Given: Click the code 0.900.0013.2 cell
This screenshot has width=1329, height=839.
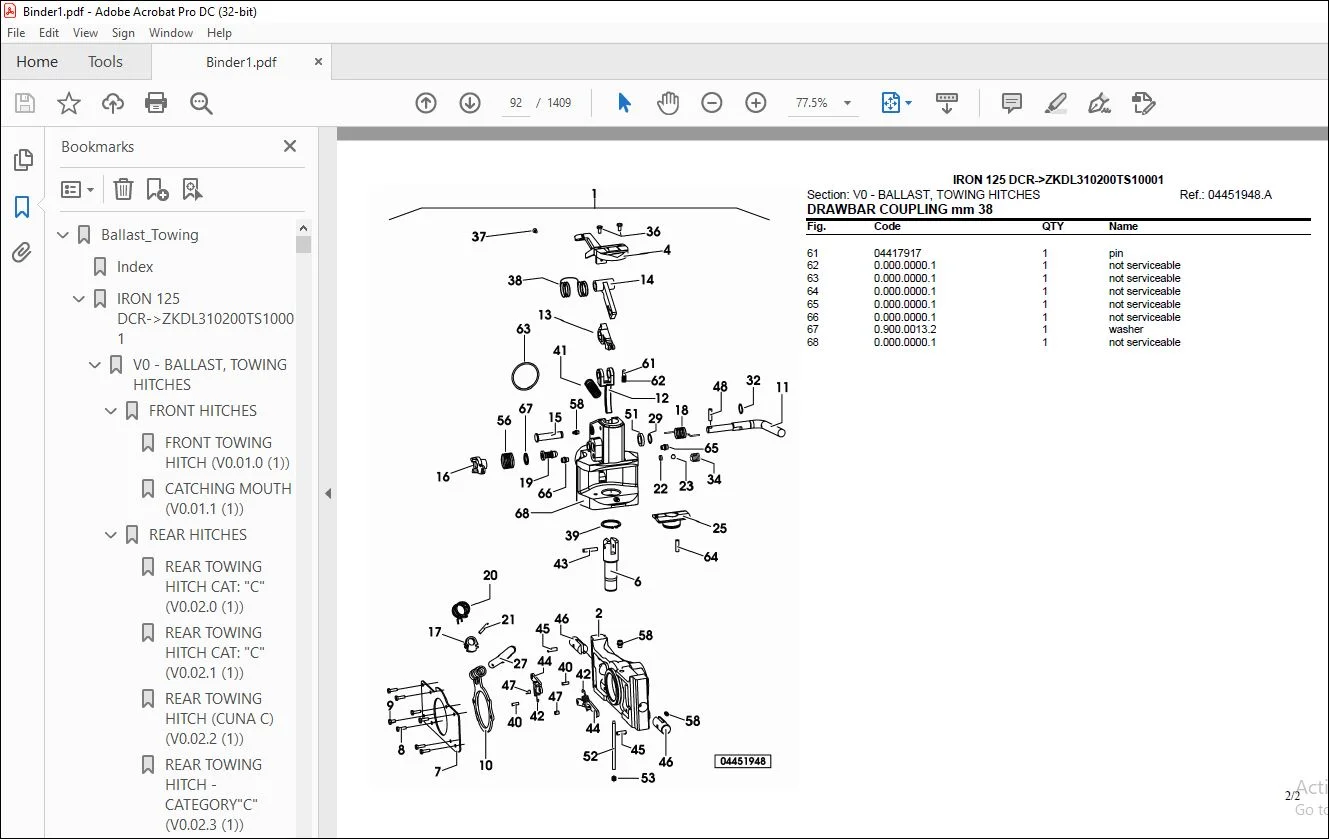Looking at the screenshot, I should pyautogui.click(x=905, y=329).
